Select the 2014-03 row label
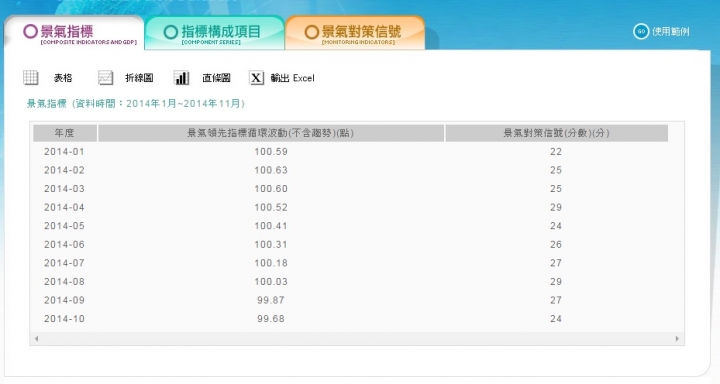The image size is (720, 384). tap(64, 189)
